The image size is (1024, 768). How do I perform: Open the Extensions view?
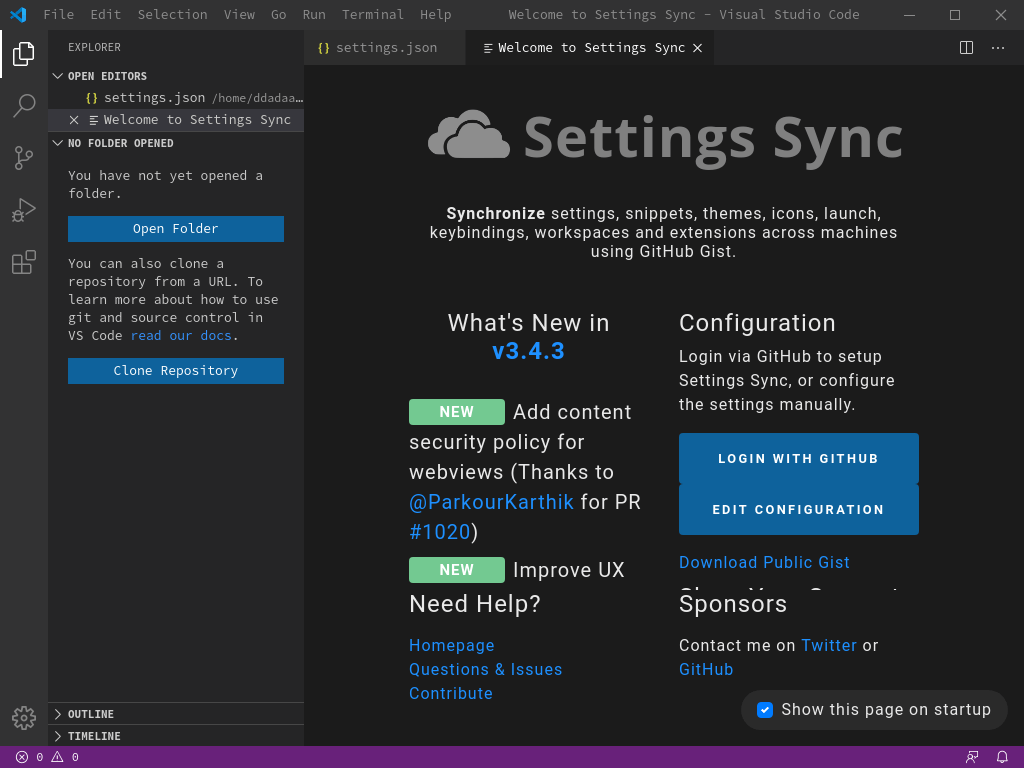[24, 262]
